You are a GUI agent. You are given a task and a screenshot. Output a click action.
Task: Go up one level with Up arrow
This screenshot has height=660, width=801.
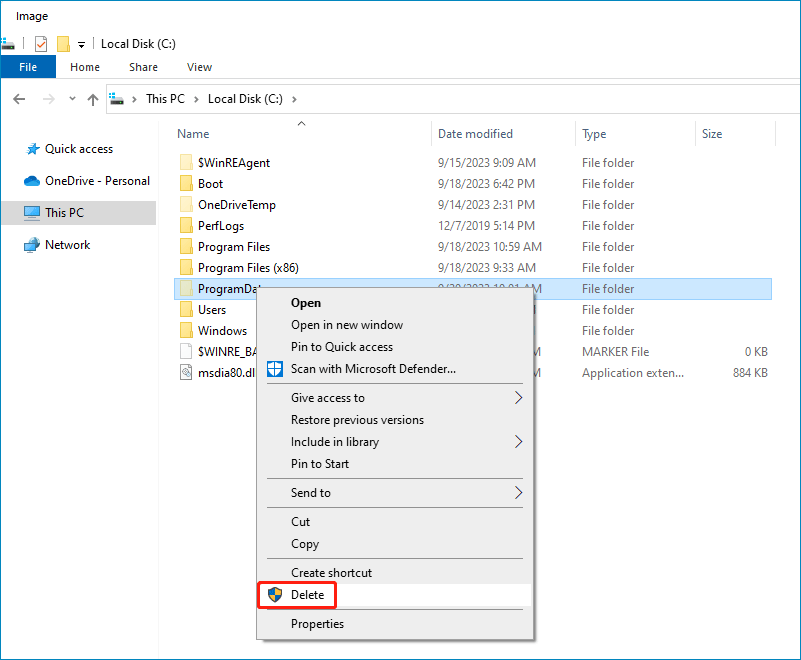tap(92, 100)
